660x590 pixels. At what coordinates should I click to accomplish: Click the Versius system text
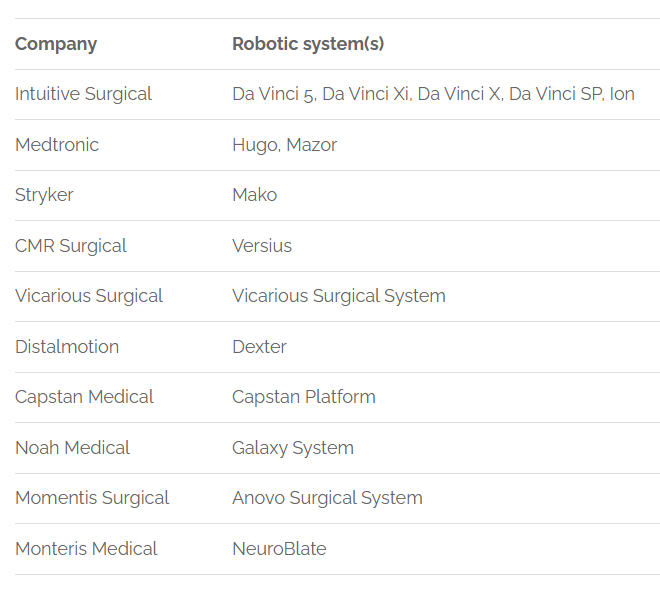262,246
